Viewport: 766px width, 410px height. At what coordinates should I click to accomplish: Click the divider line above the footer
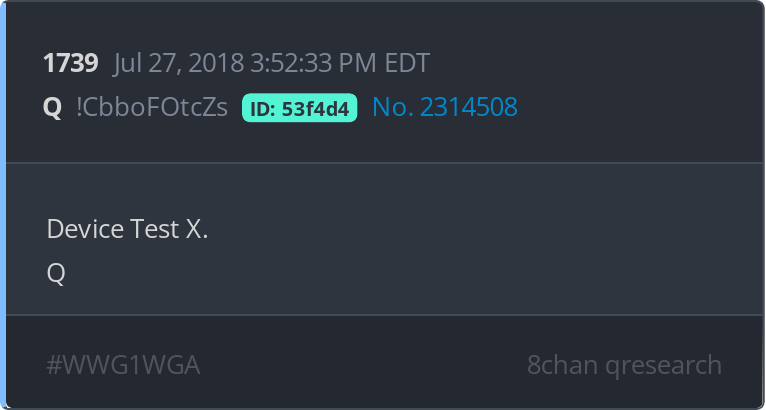pyautogui.click(x=384, y=315)
